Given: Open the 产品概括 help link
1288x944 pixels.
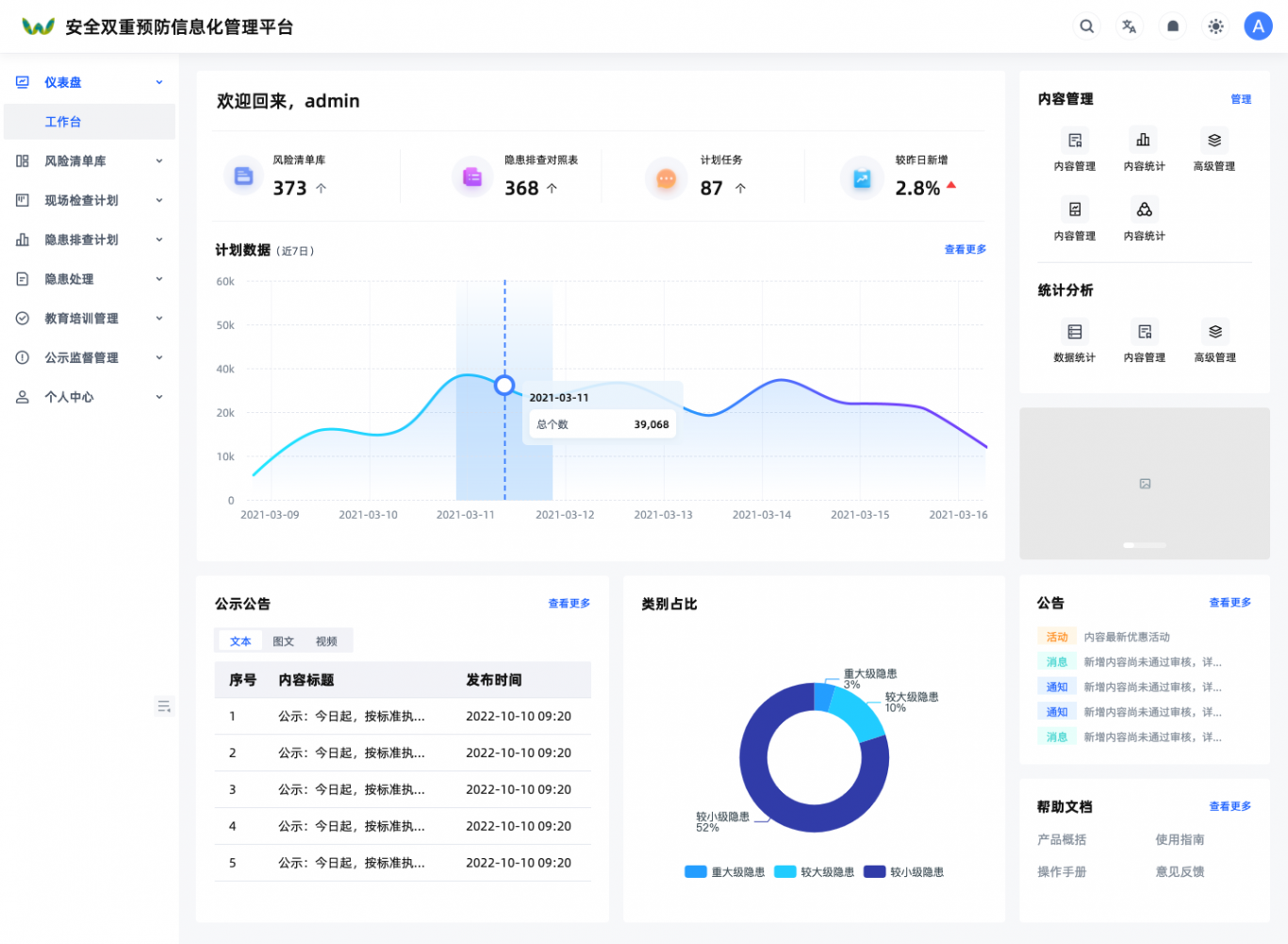Looking at the screenshot, I should pos(1062,839).
